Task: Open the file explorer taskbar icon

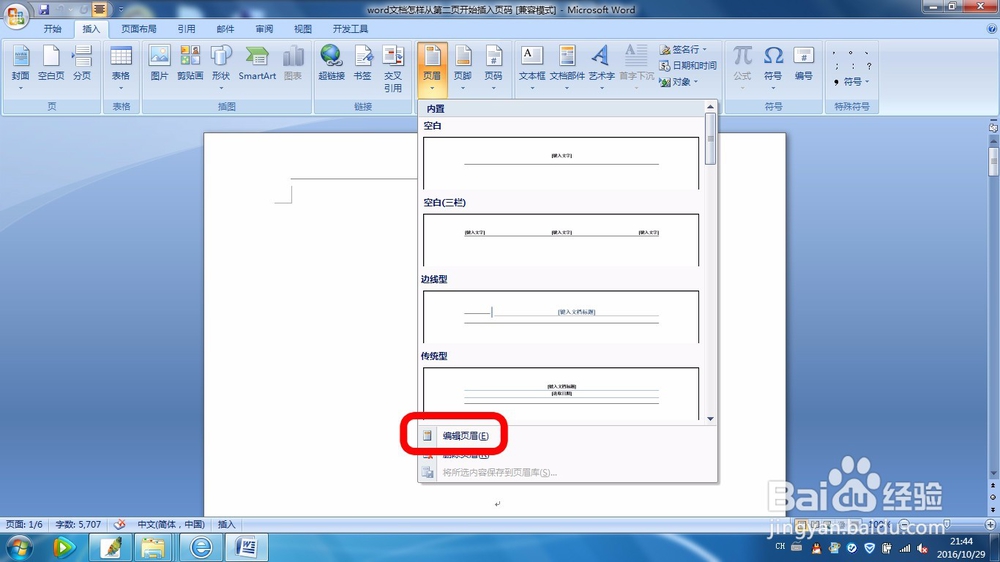Action: pos(153,548)
